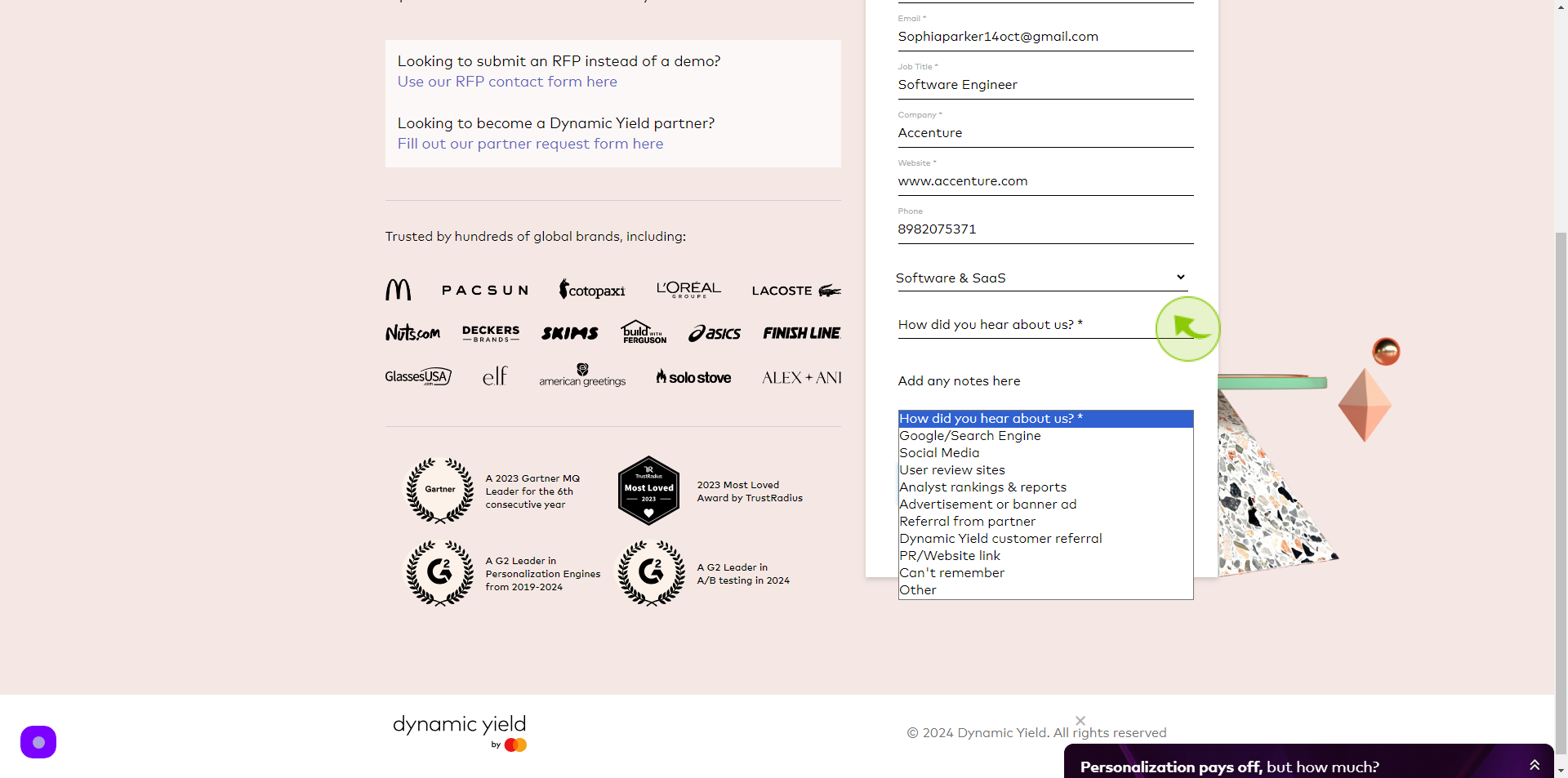1568x778 pixels.
Task: Open the RFP contact form link
Action: pyautogui.click(x=507, y=82)
